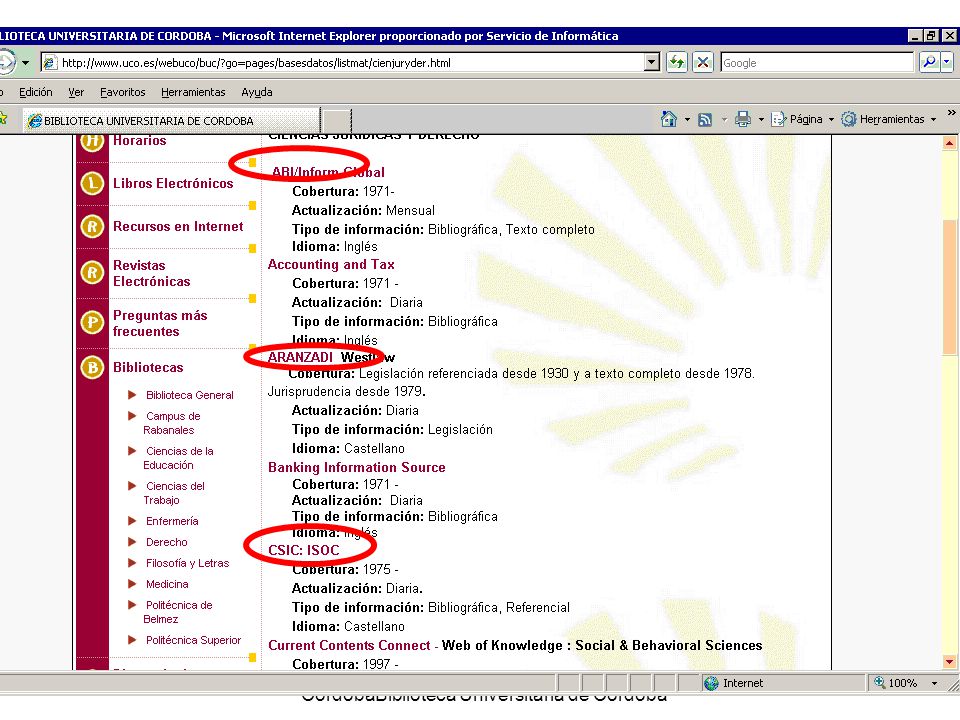This screenshot has width=960, height=720.
Task: Go to Recursos en Internet section
Action: pos(178,227)
